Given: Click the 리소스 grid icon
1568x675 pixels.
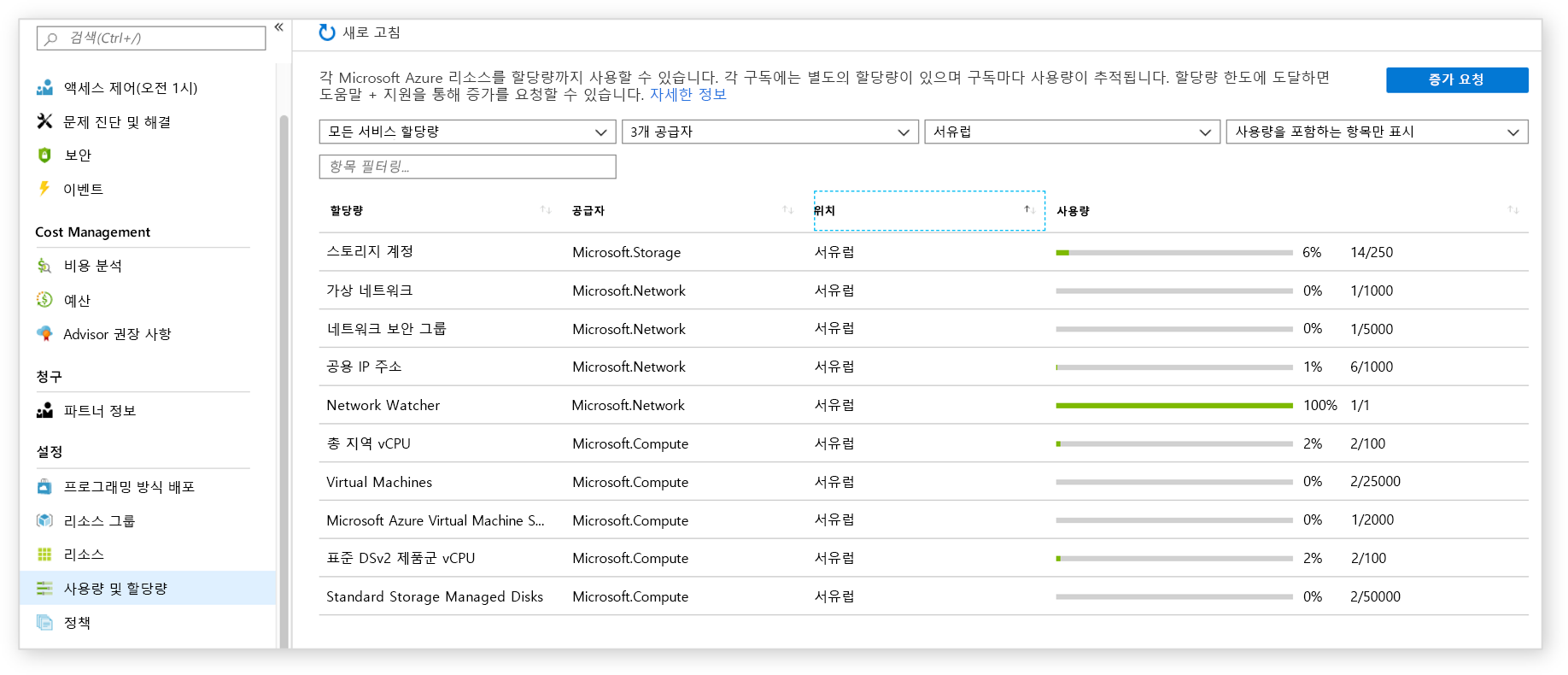Looking at the screenshot, I should tap(44, 555).
